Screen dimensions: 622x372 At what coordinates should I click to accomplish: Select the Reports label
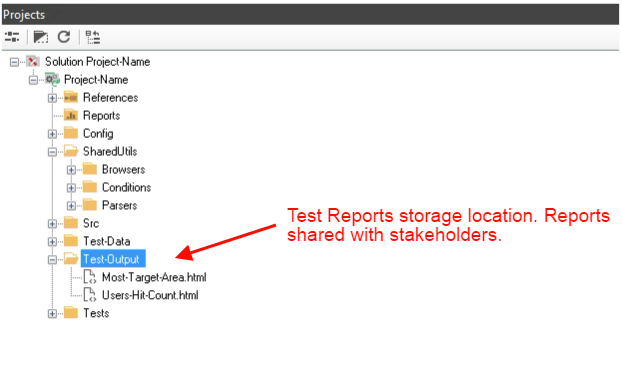[102, 116]
